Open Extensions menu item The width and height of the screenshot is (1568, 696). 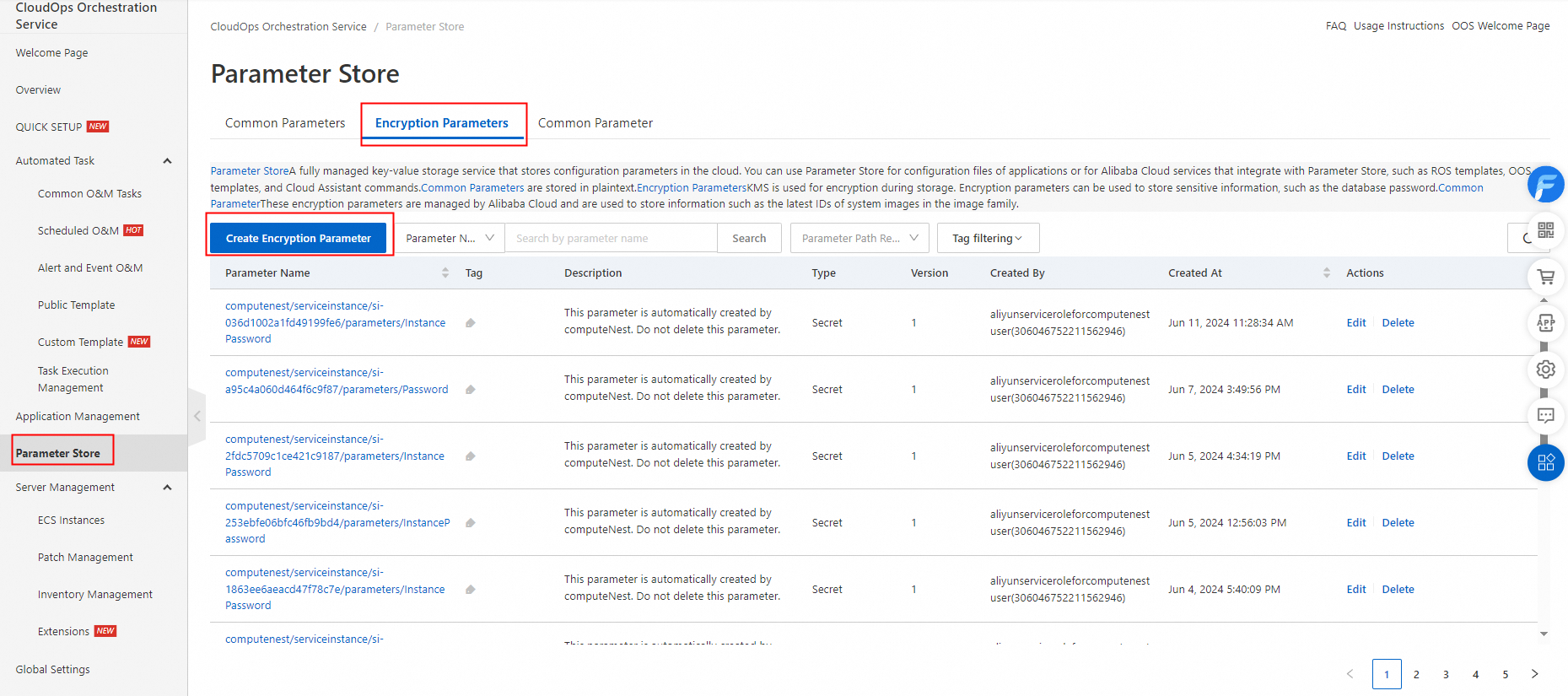point(63,632)
